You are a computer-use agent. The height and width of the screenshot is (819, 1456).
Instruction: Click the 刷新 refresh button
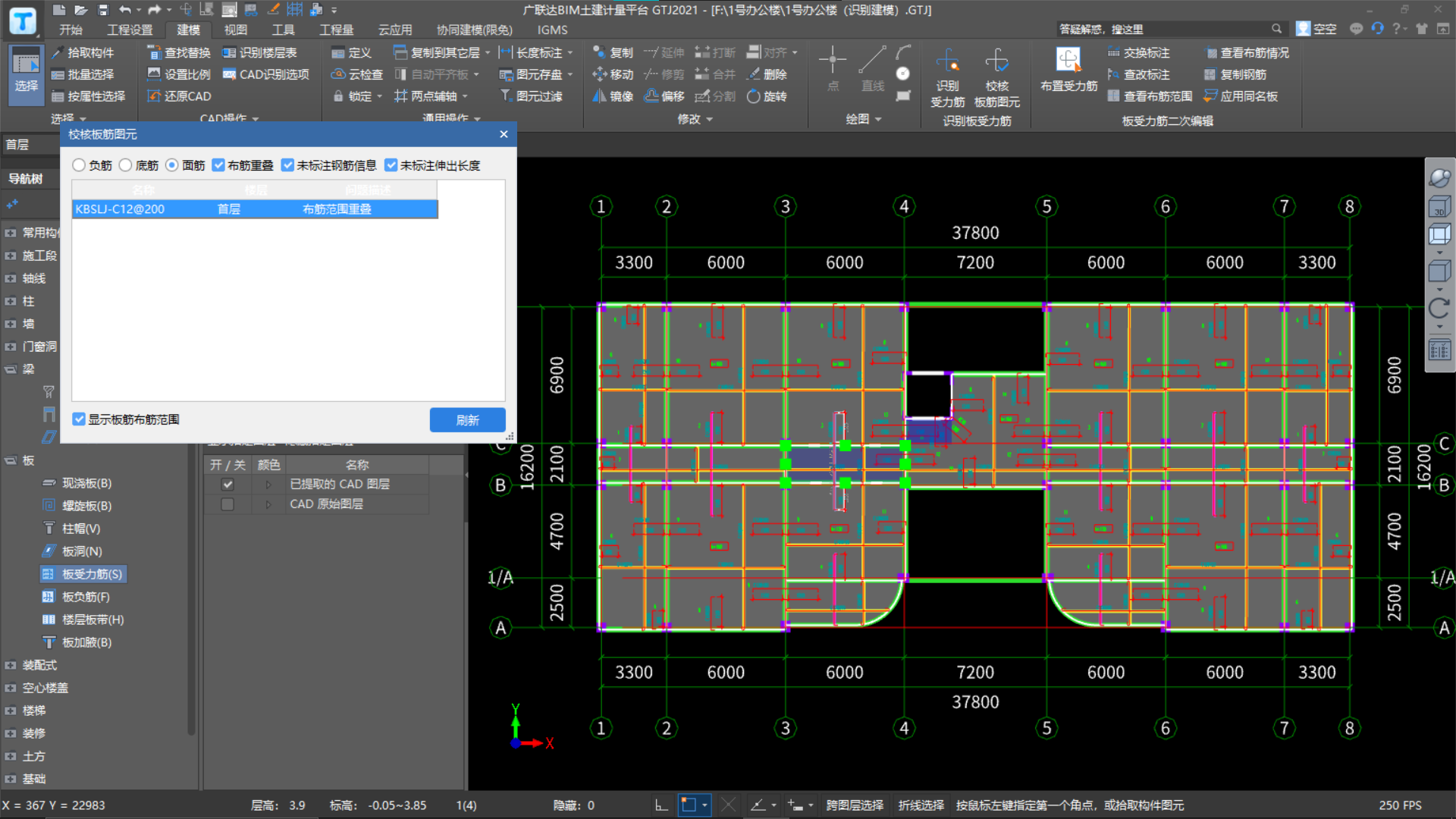pos(467,420)
